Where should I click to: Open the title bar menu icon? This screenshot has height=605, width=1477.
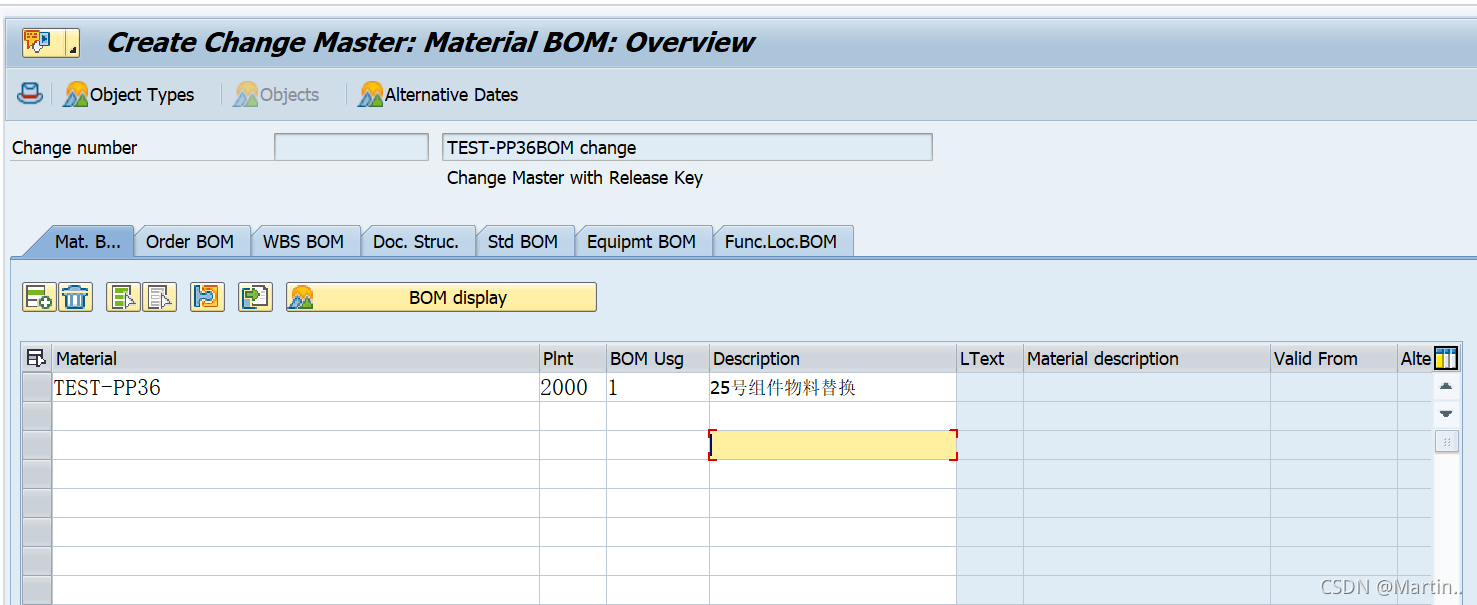50,43
